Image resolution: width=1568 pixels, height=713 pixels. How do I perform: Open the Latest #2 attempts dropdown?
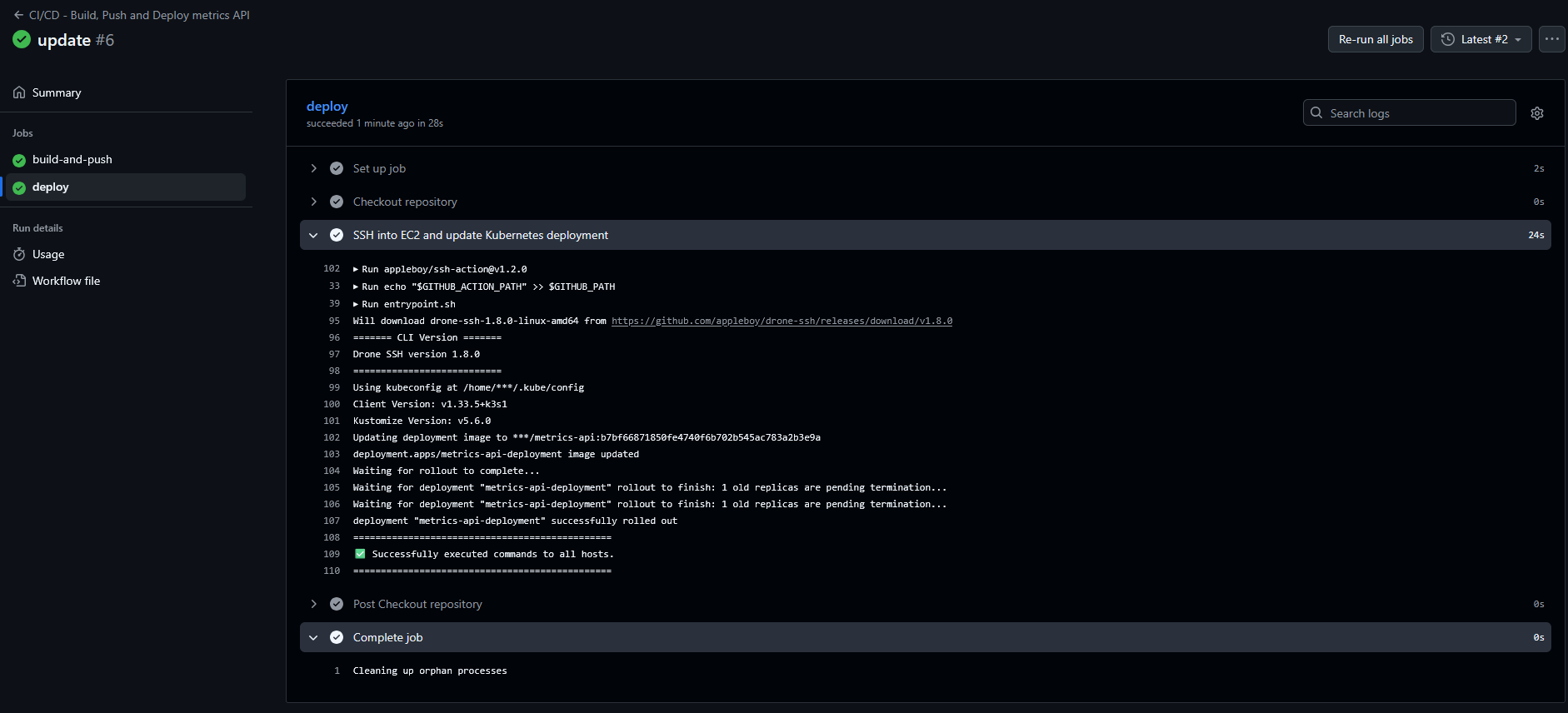[x=1481, y=39]
